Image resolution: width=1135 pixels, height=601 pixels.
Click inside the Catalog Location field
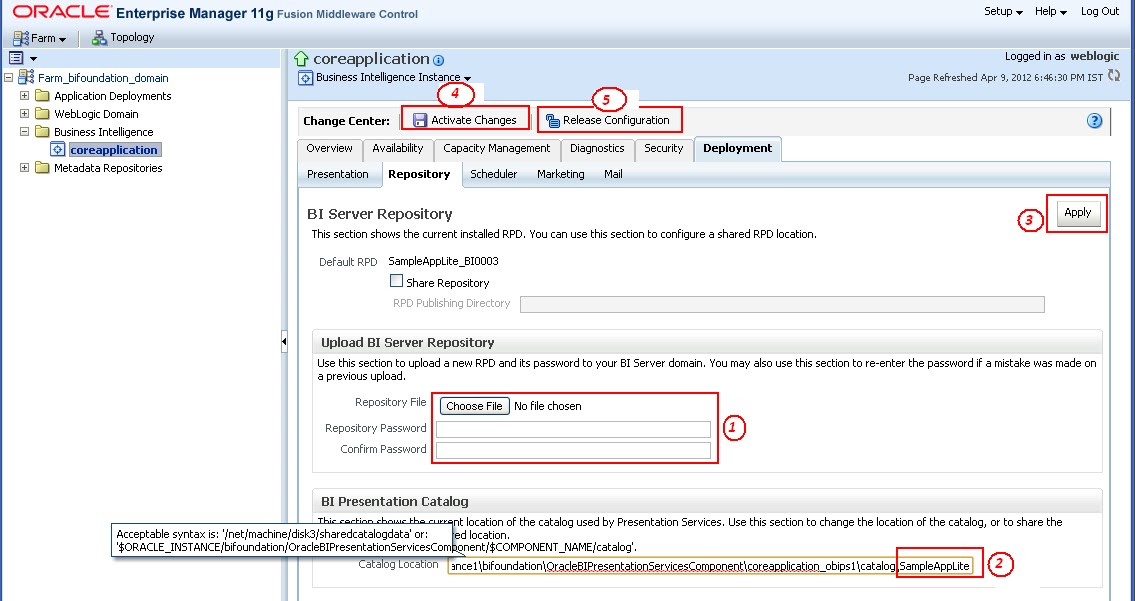tap(700, 565)
